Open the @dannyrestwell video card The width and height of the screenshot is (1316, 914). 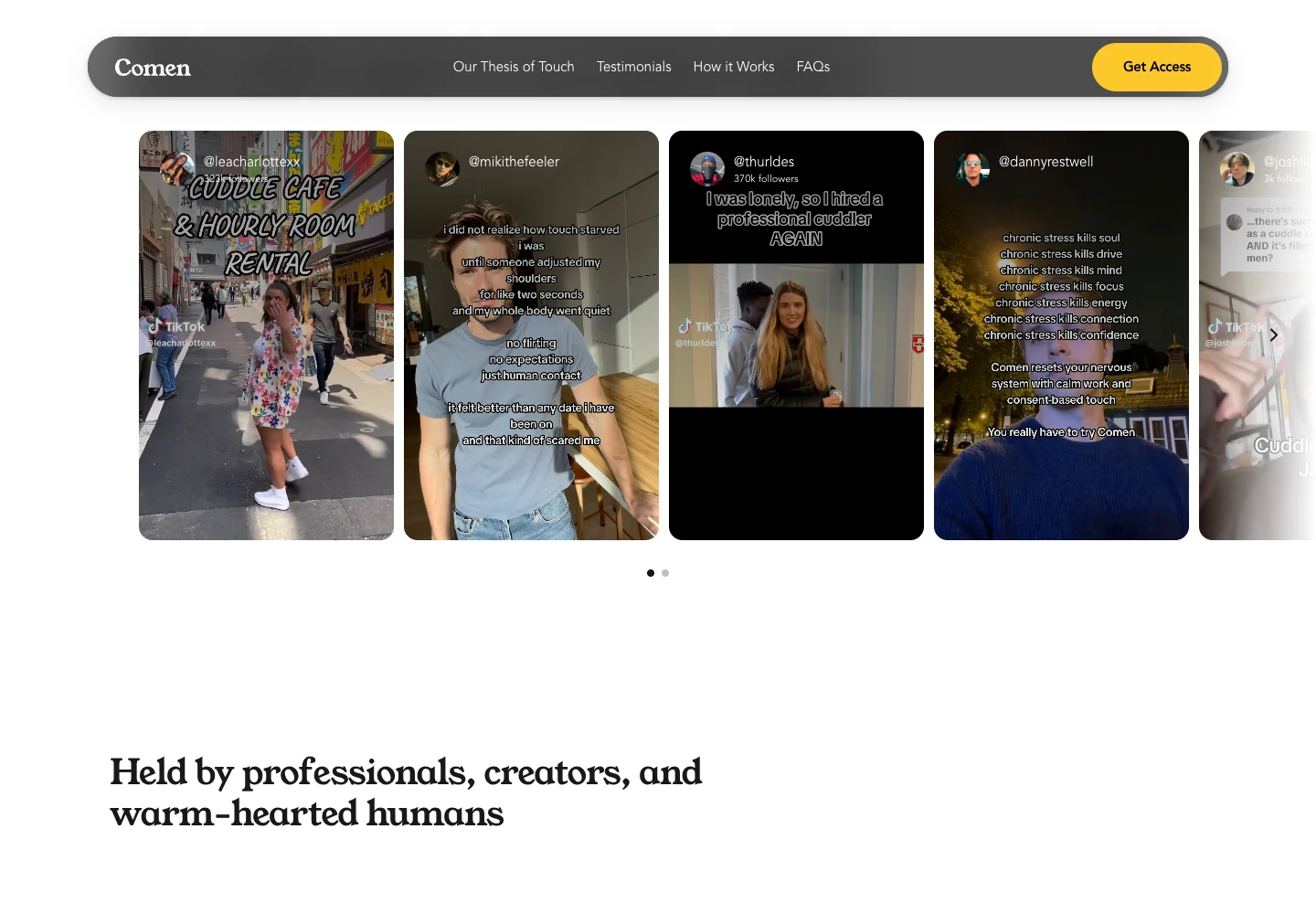point(1061,335)
